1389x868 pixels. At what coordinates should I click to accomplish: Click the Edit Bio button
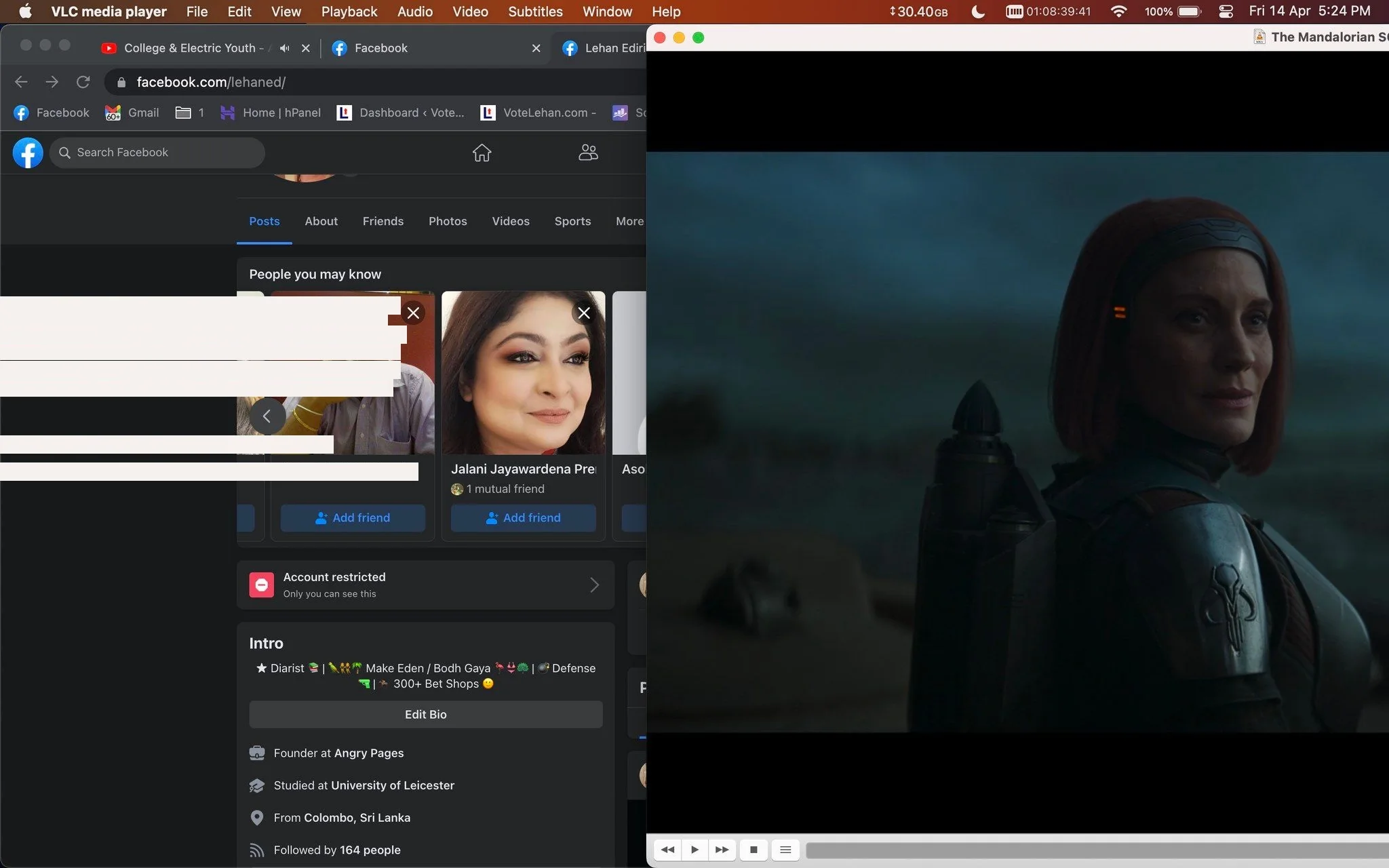click(425, 714)
